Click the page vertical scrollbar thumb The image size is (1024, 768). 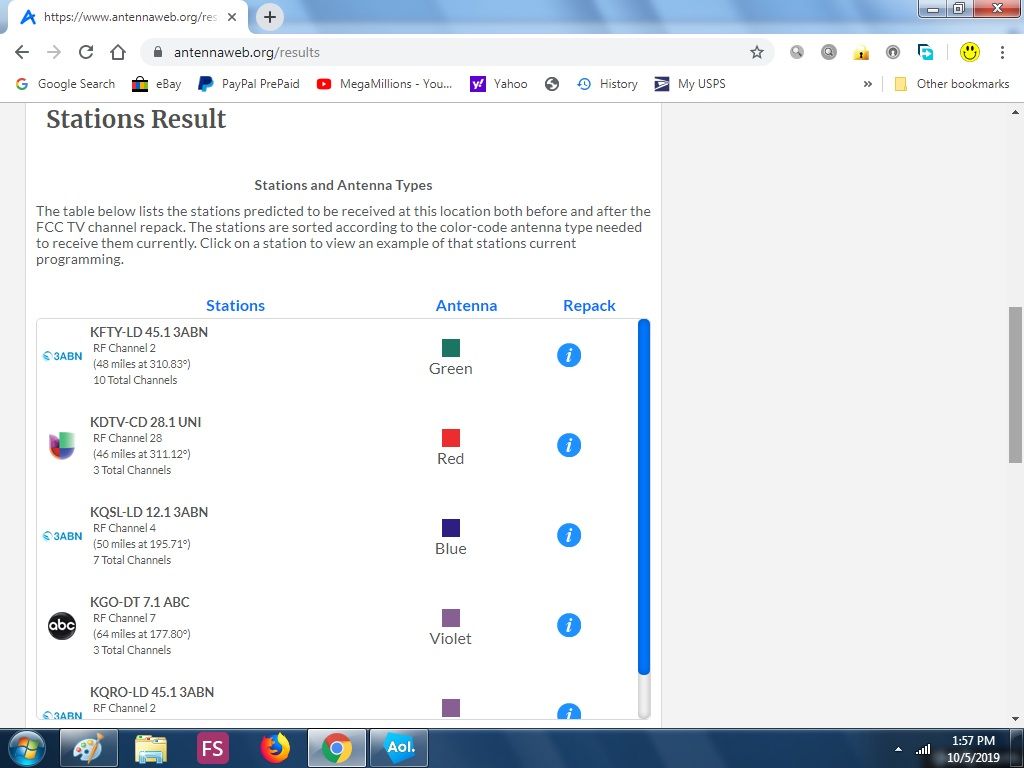click(1015, 385)
